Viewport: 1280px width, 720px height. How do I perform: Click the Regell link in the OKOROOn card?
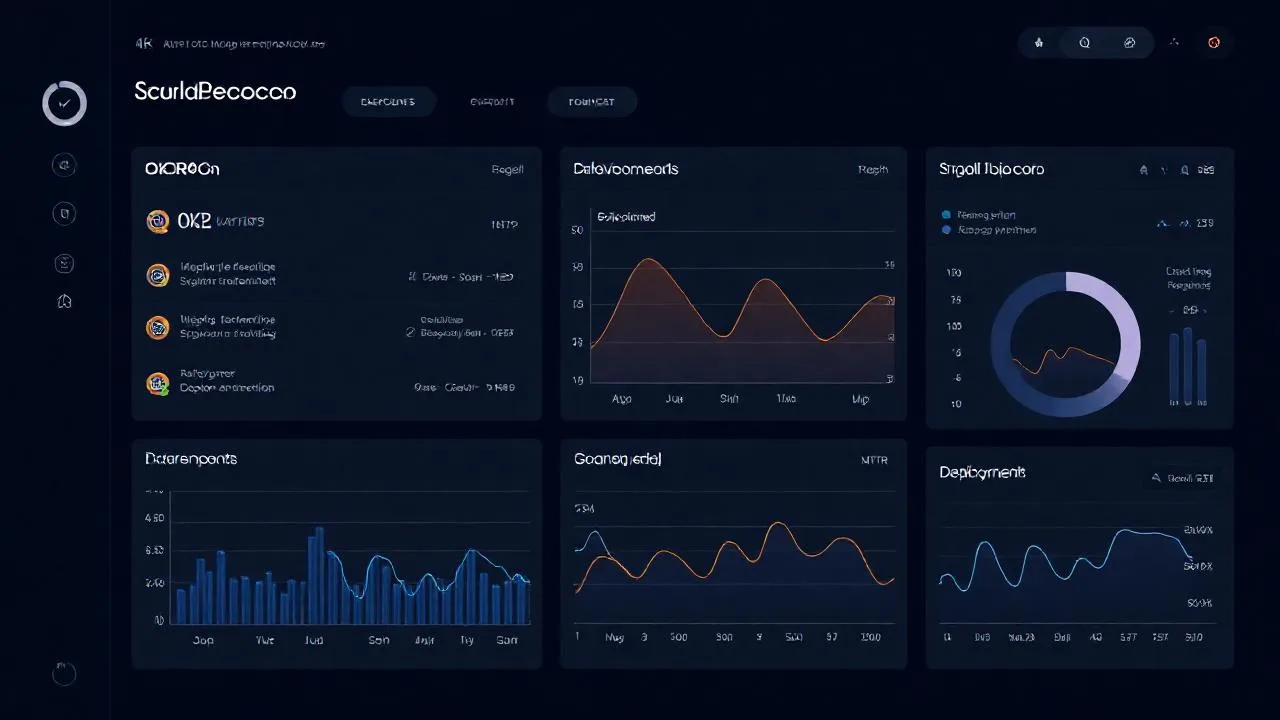pyautogui.click(x=507, y=170)
